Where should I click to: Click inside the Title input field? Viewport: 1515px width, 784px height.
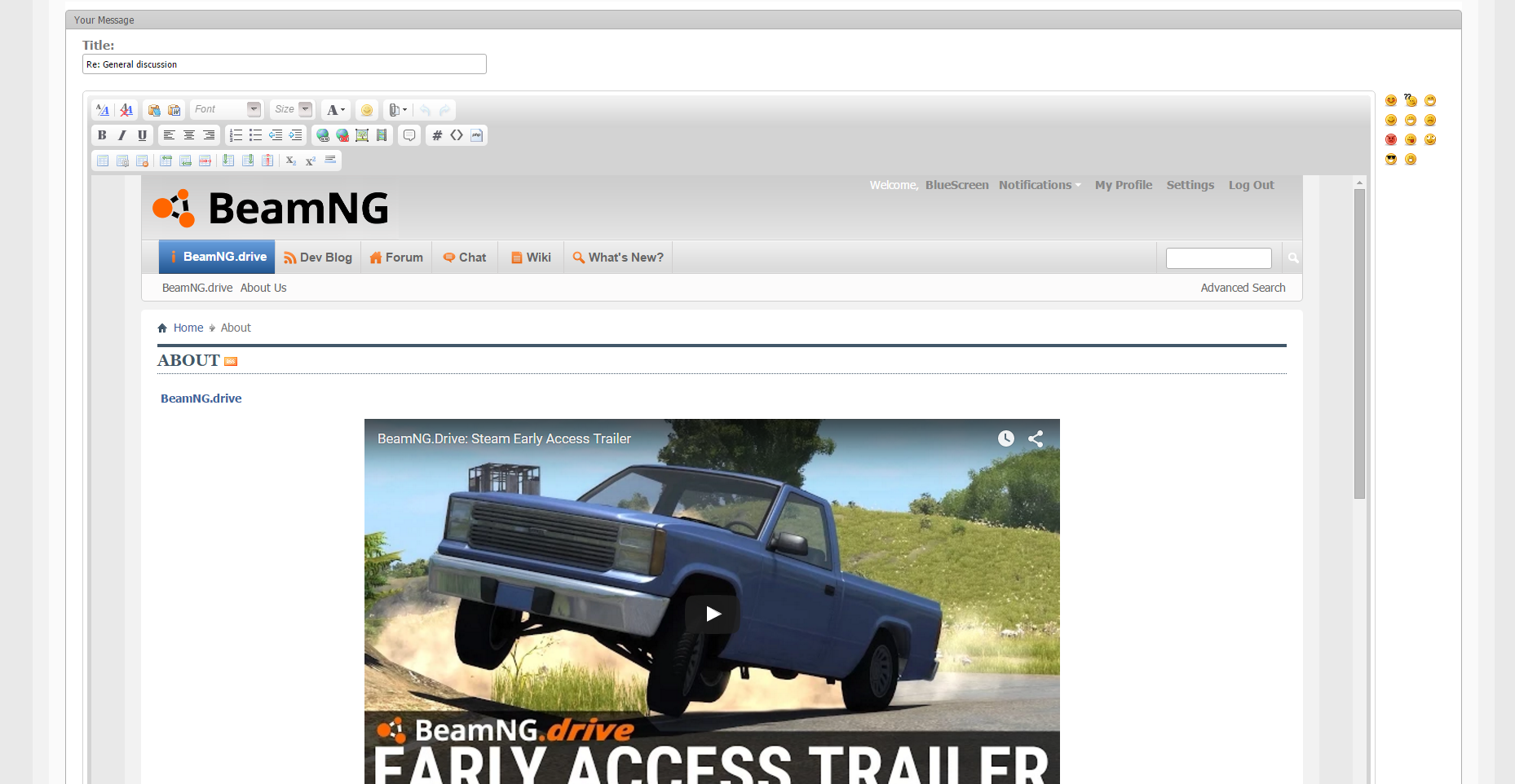click(x=285, y=64)
